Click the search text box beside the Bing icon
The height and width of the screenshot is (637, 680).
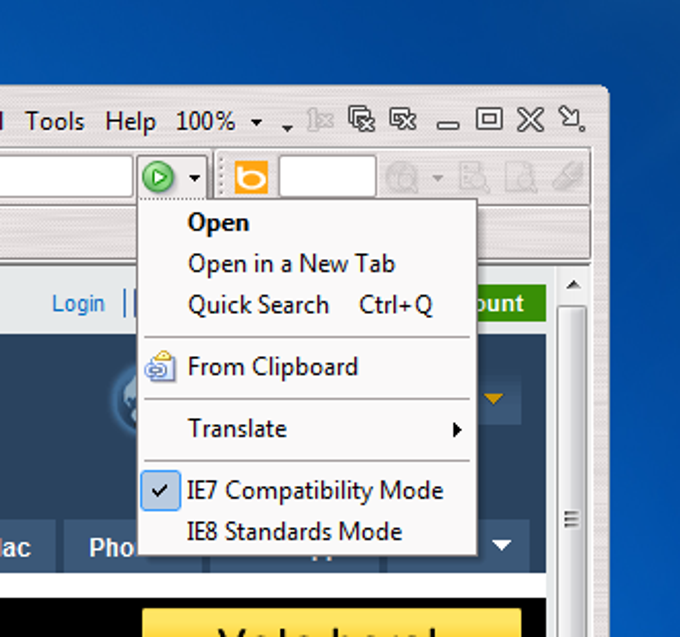coord(327,176)
